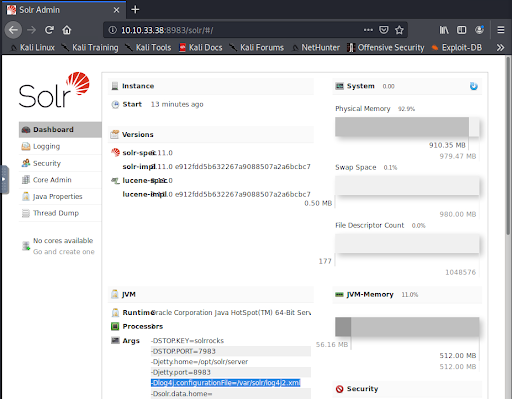Open Security in the Solr sidebar
Viewport: 512px width, 399px height.
60,163
